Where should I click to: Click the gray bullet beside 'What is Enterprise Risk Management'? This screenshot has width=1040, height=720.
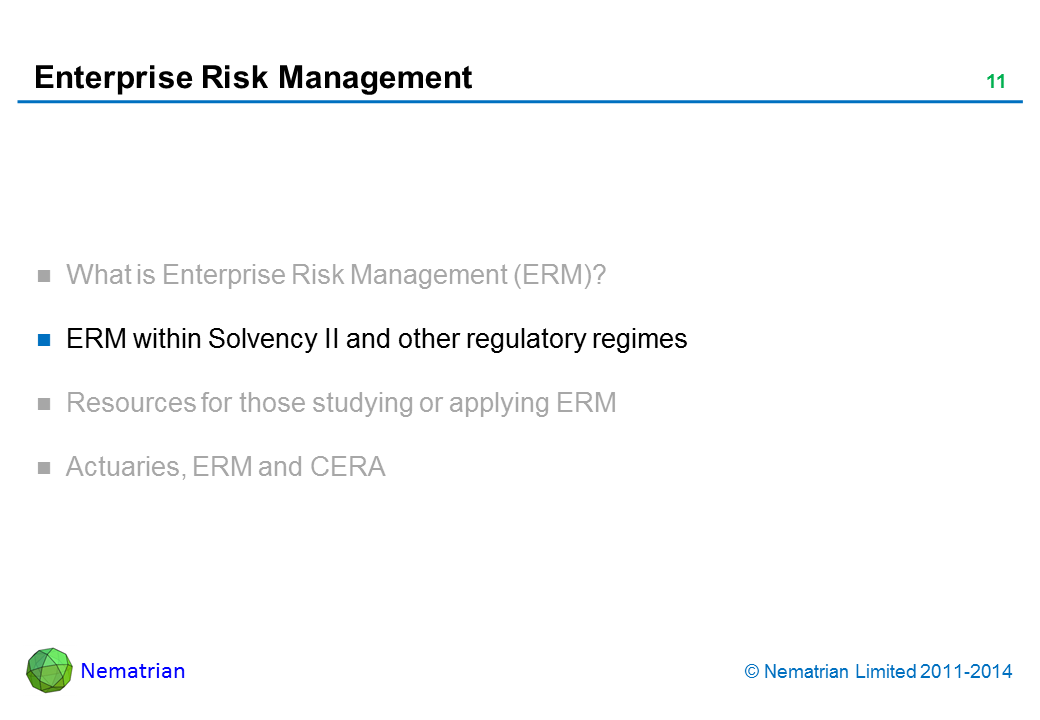[44, 276]
